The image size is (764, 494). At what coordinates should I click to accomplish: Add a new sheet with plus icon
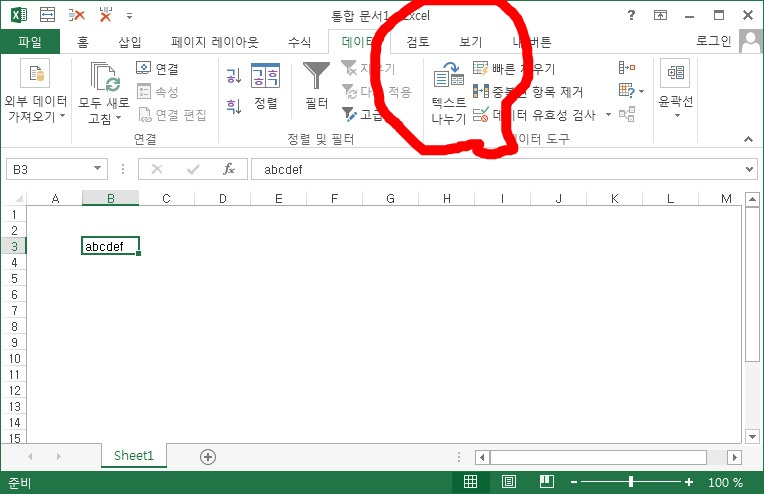click(x=208, y=457)
